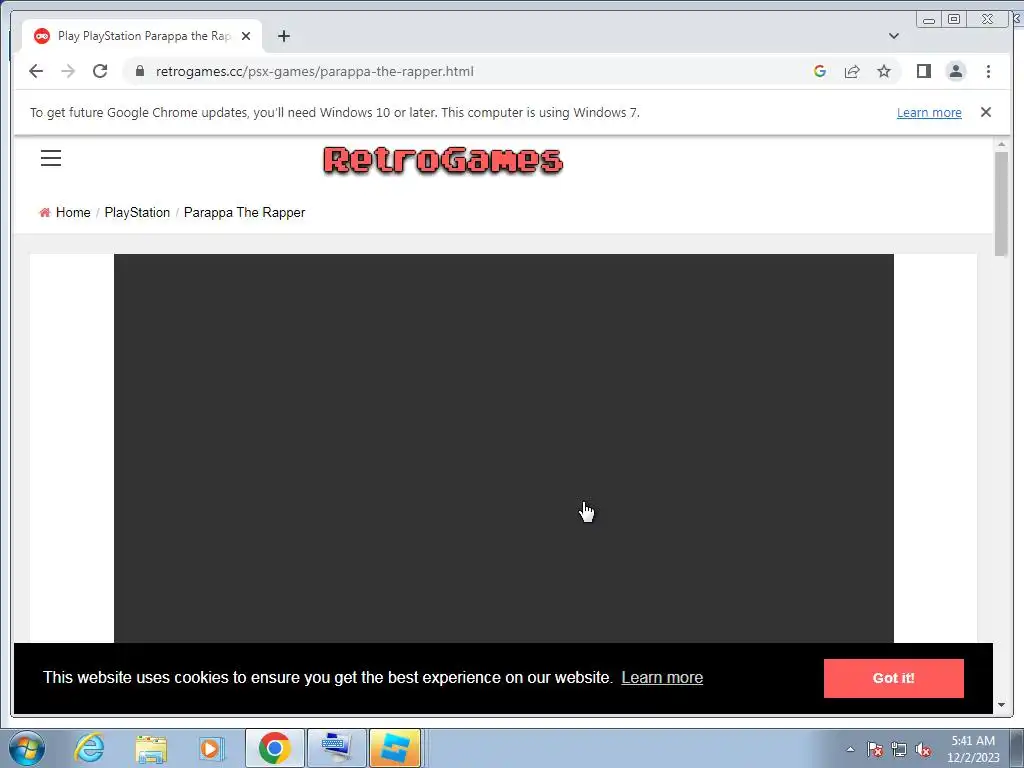1024x768 pixels.
Task: Reload the page with the refresh icon
Action: click(x=100, y=71)
